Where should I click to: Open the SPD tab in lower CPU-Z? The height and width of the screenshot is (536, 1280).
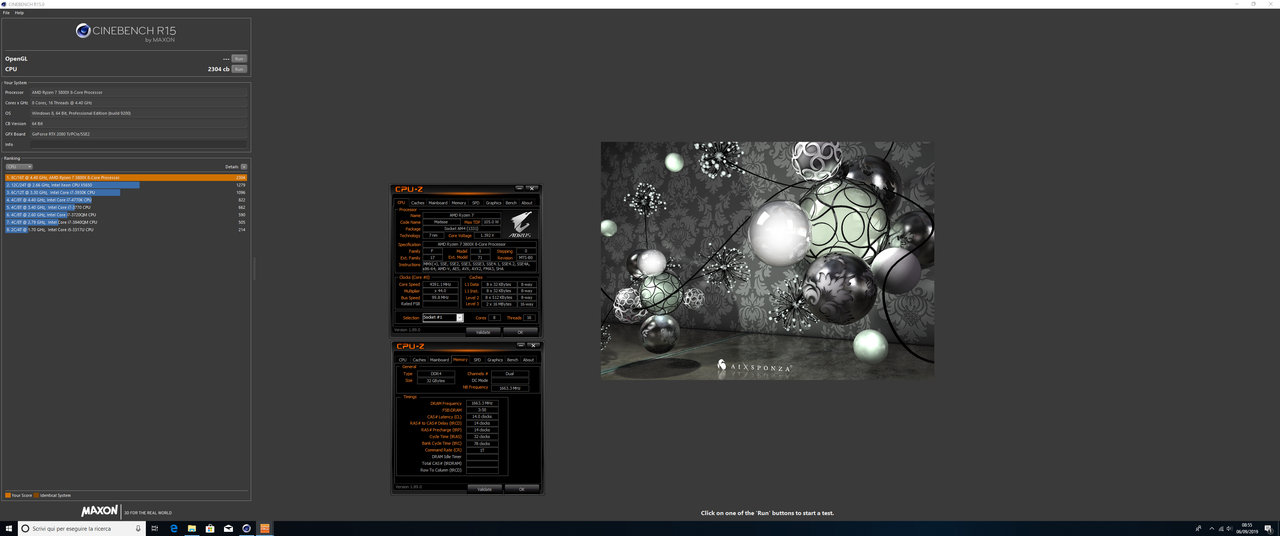[477, 360]
